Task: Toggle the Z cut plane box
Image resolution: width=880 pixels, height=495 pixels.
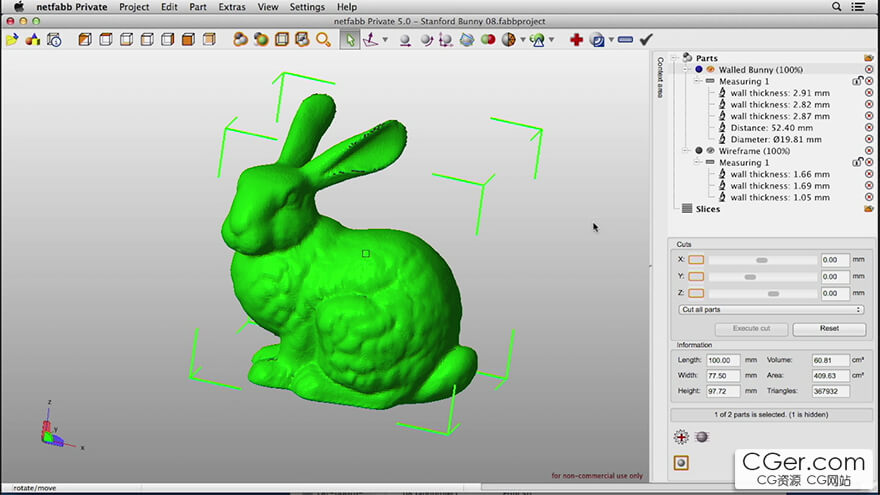Action: (696, 293)
